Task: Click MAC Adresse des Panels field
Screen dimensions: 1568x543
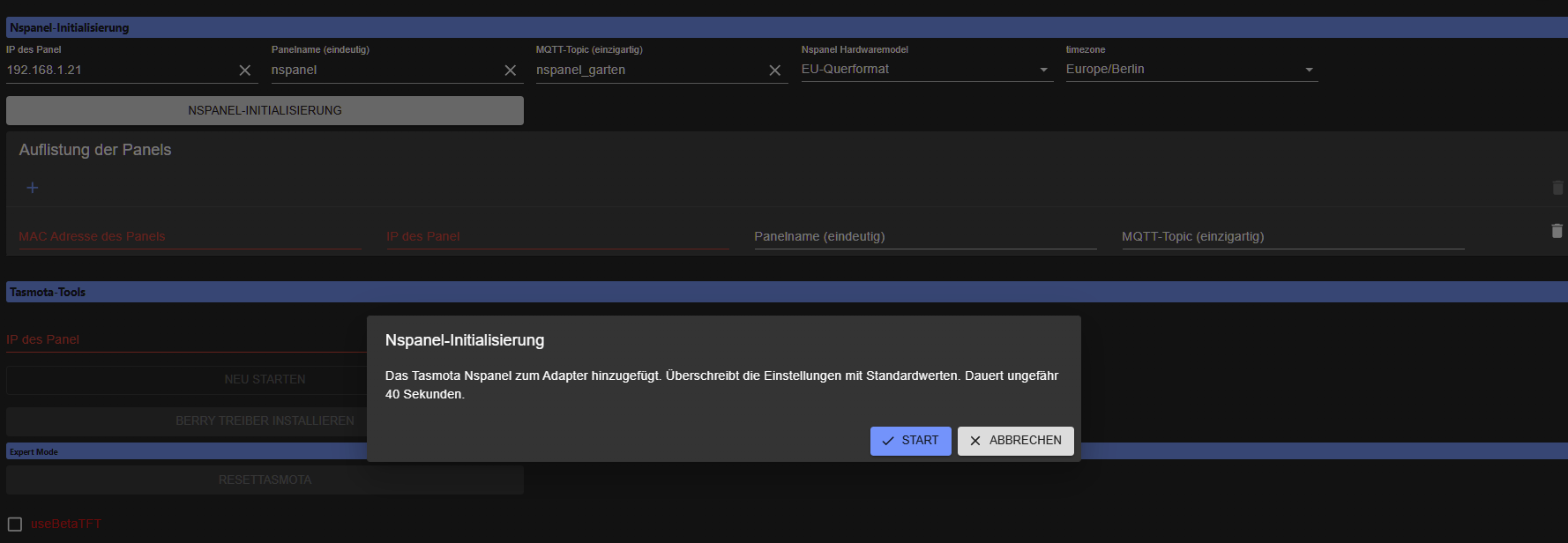Action: point(190,236)
